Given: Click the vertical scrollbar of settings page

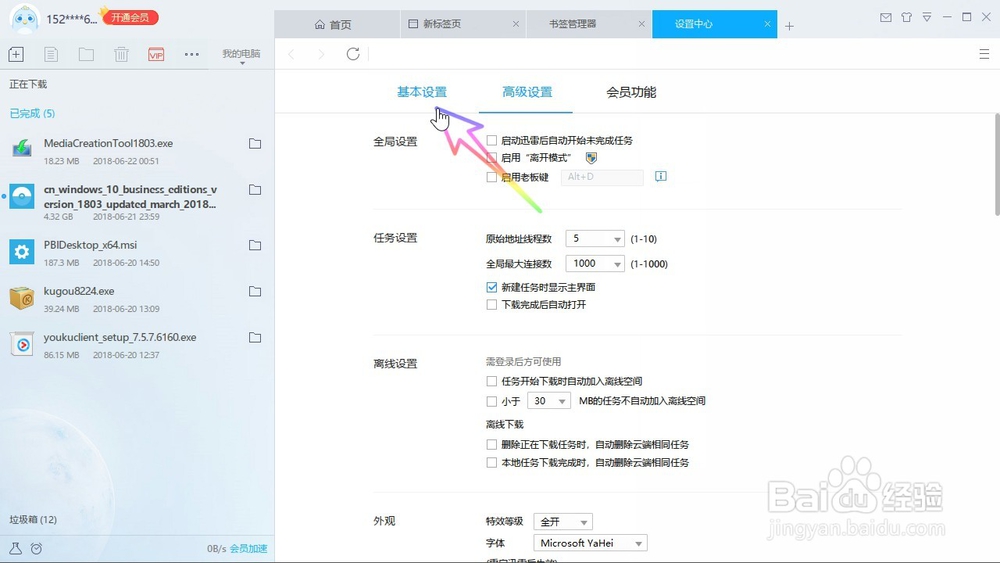Looking at the screenshot, I should [x=997, y=165].
